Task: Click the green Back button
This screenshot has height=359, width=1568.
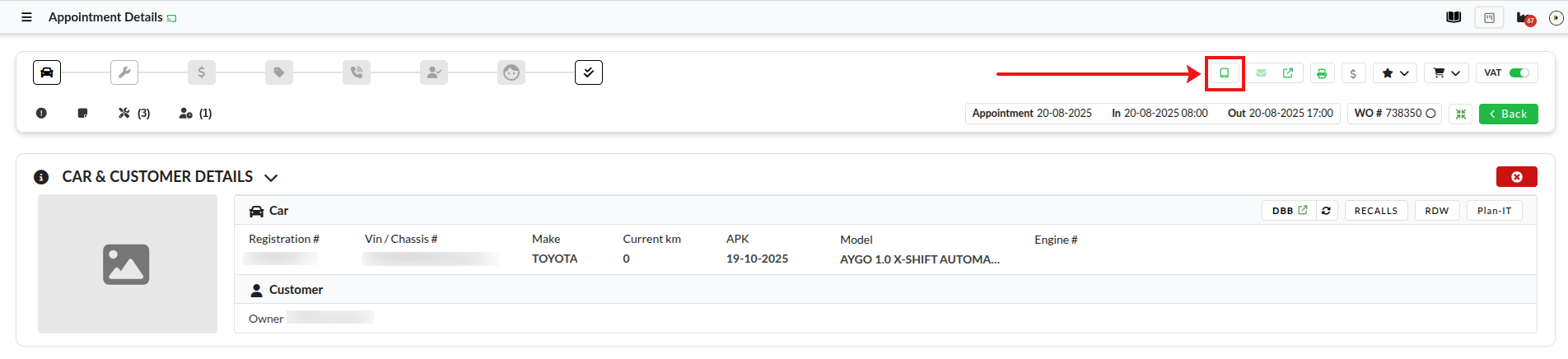Action: pyautogui.click(x=1508, y=114)
